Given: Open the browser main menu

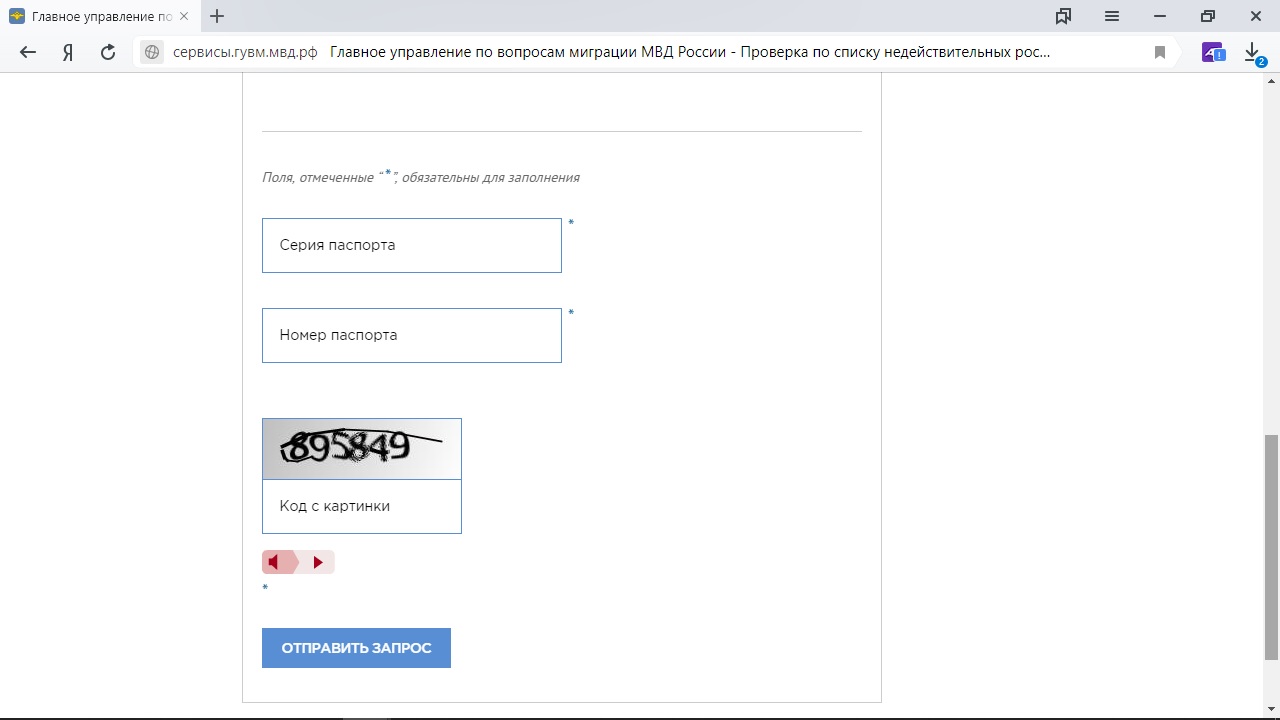Looking at the screenshot, I should [x=1112, y=16].
